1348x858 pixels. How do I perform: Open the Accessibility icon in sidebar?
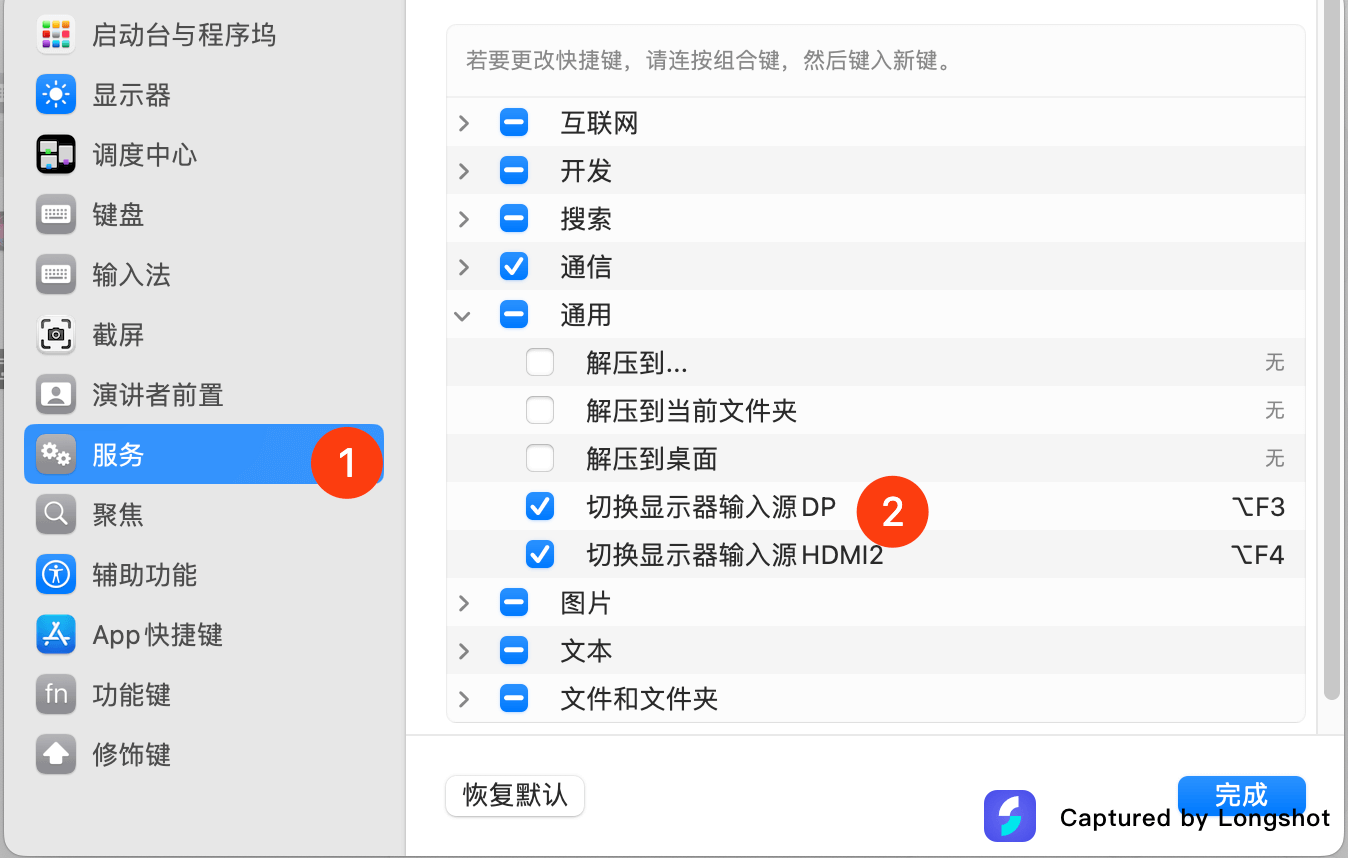(56, 575)
